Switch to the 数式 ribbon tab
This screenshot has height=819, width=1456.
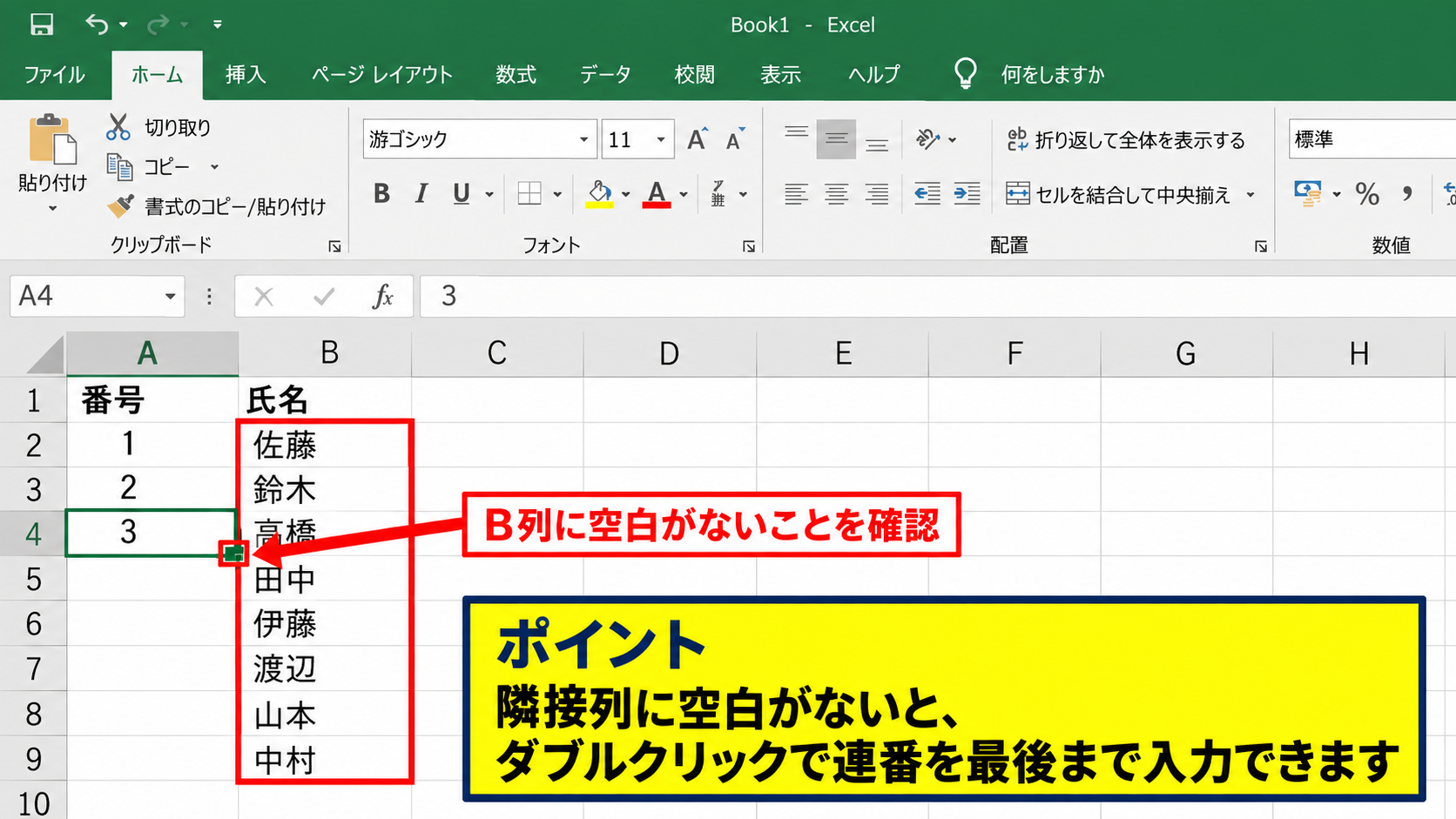pyautogui.click(x=516, y=75)
